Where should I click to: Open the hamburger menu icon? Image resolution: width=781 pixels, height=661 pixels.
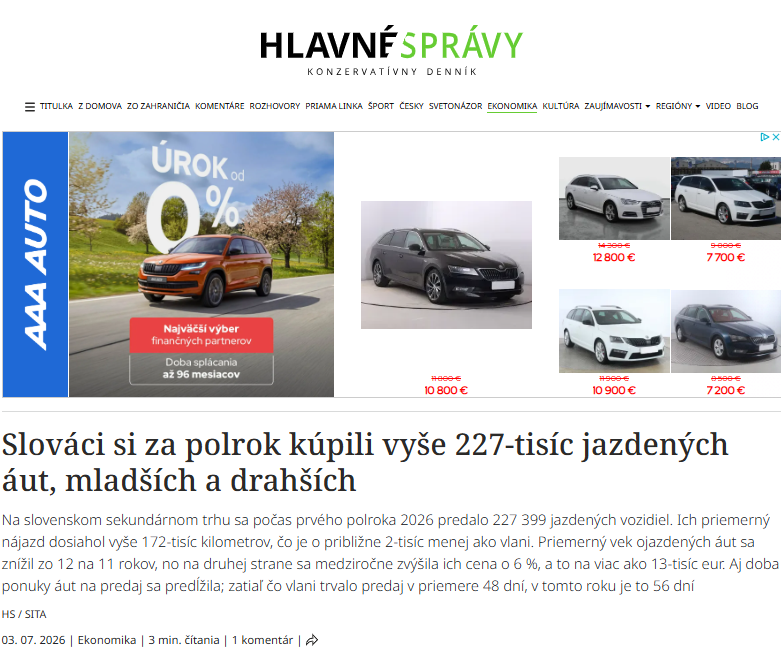(30, 107)
